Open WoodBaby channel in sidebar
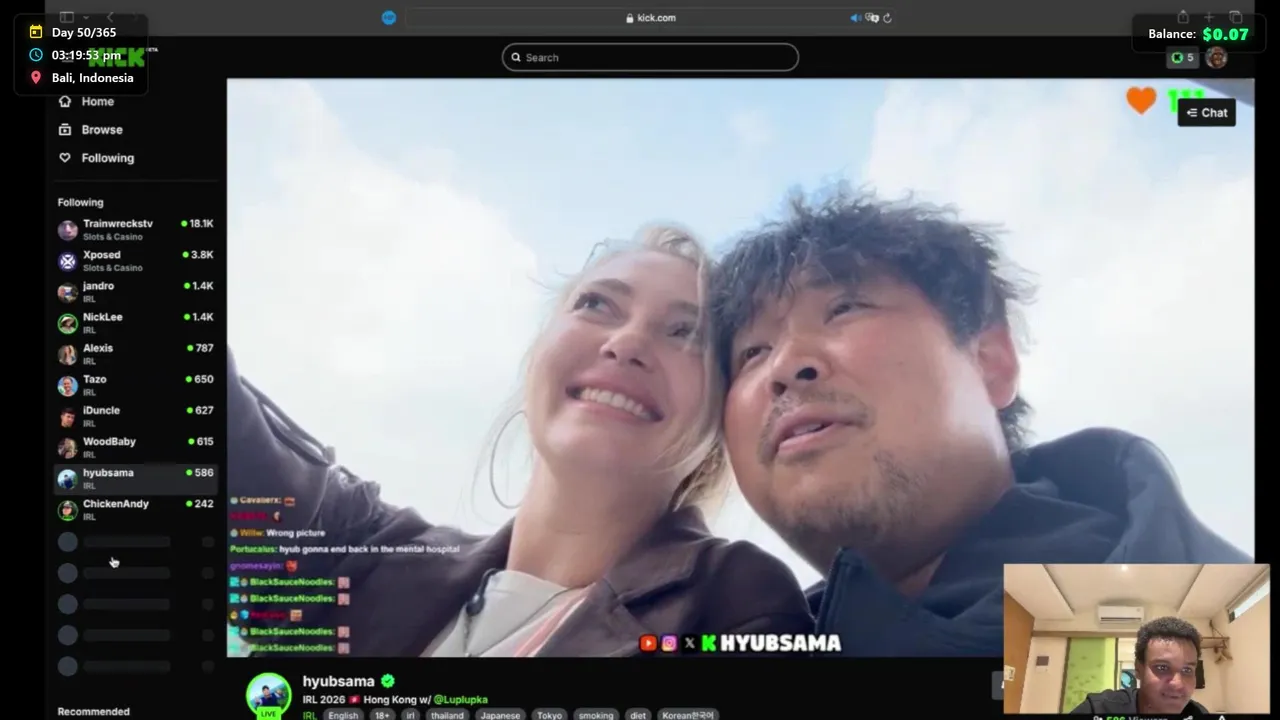Viewport: 1280px width, 720px height. tap(135, 447)
